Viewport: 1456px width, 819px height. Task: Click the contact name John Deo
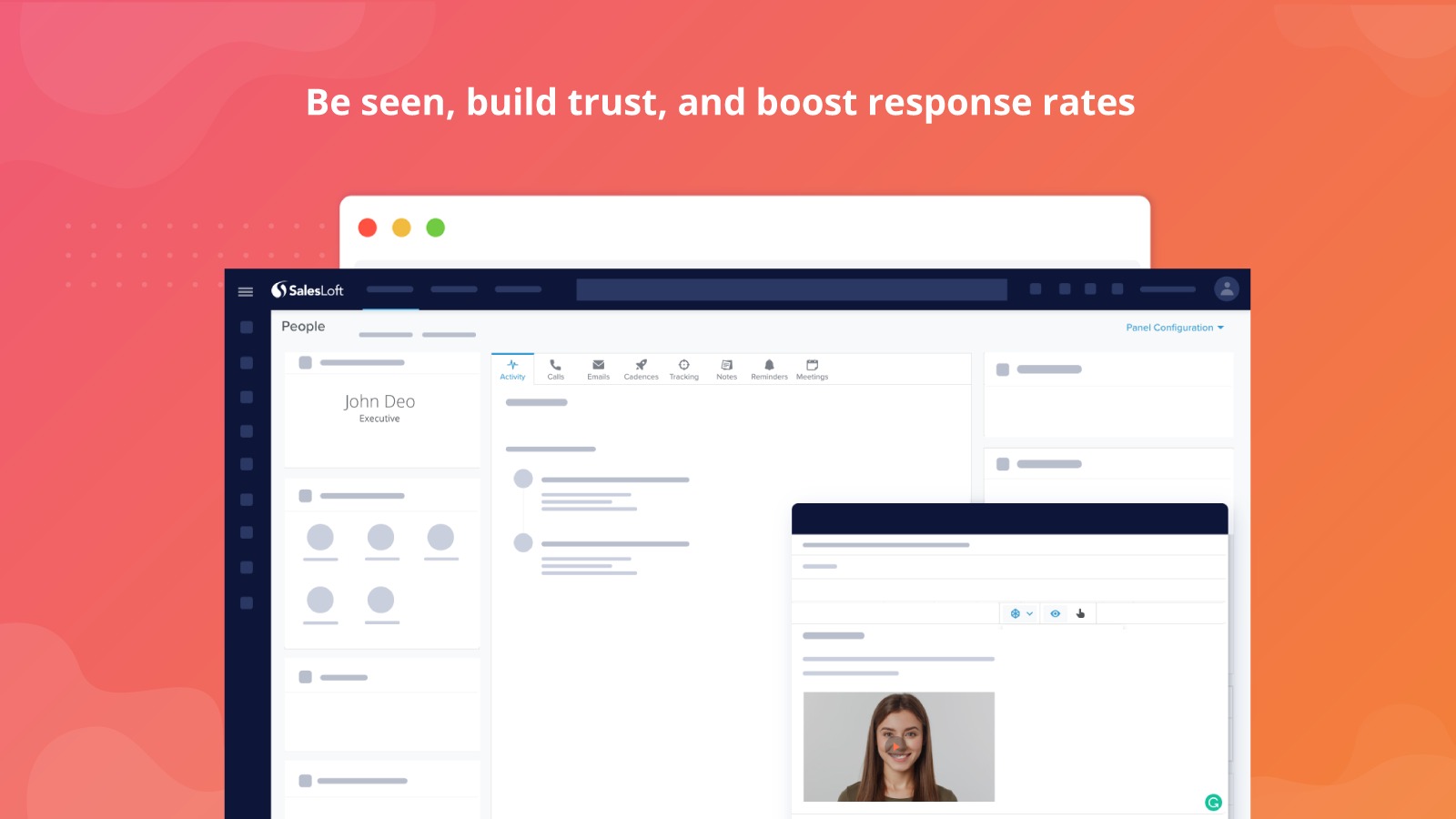[x=379, y=401]
